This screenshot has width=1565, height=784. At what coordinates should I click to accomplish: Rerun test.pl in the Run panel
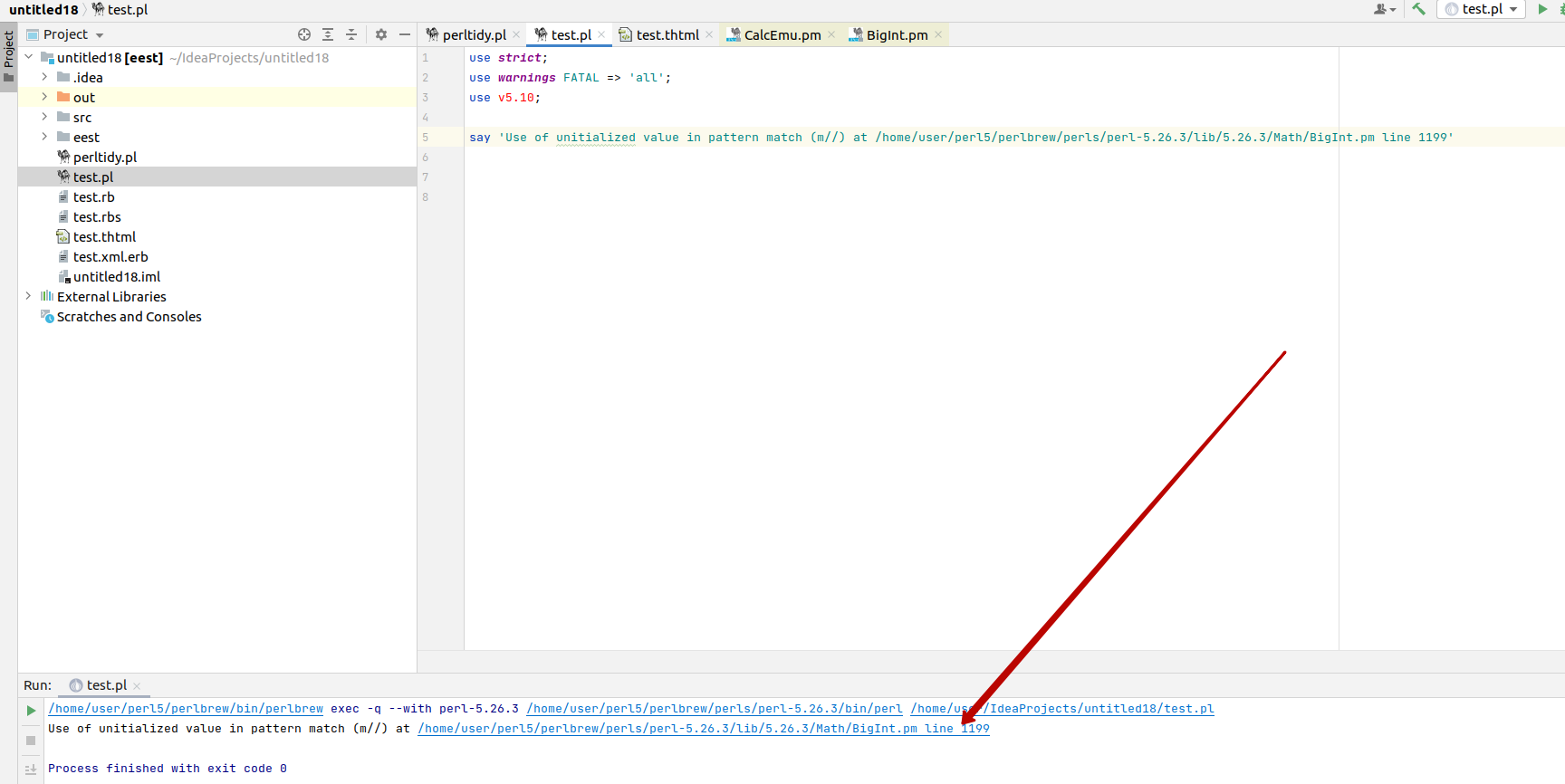(31, 711)
